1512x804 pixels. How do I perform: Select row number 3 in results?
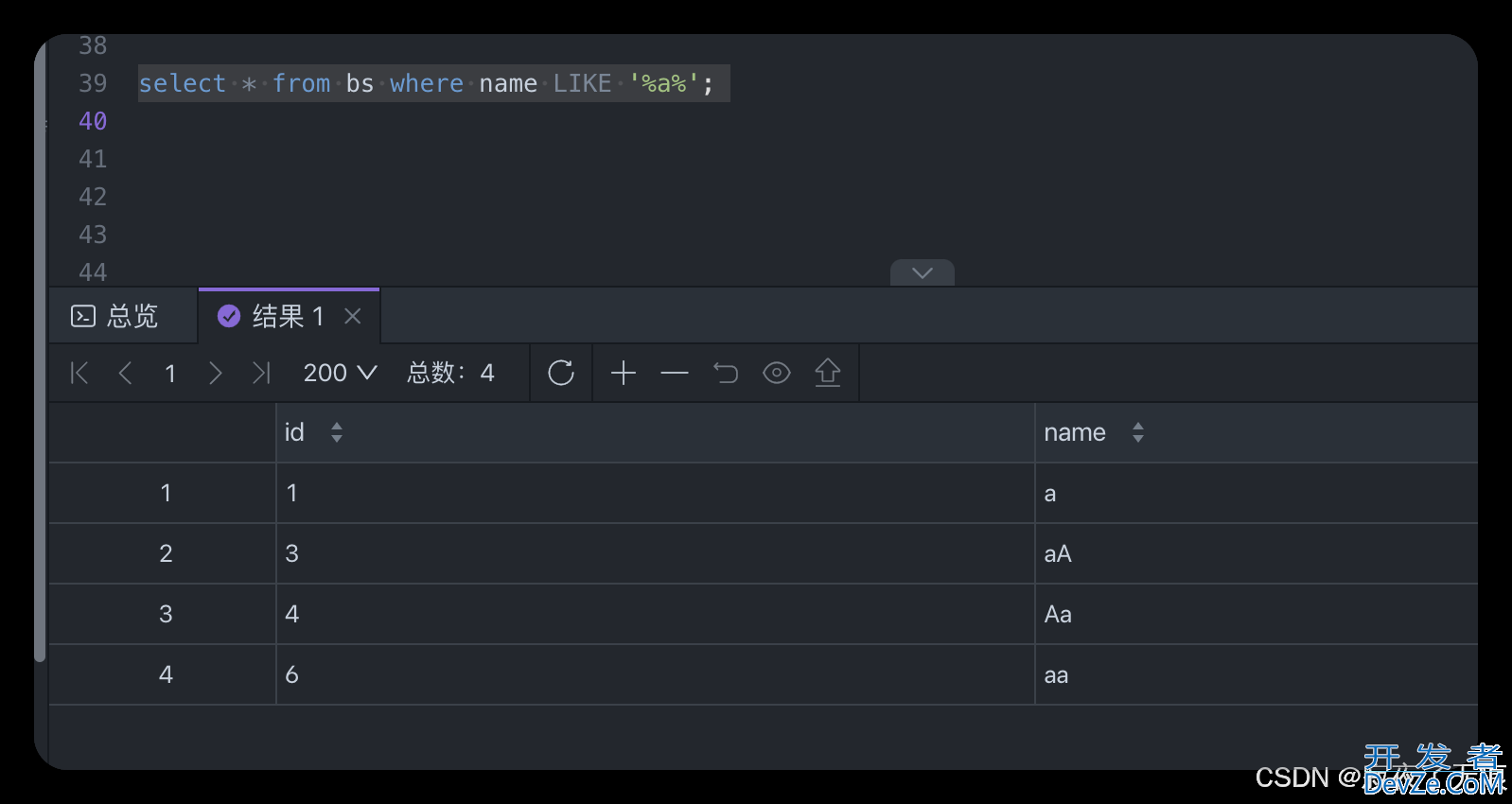coord(162,614)
